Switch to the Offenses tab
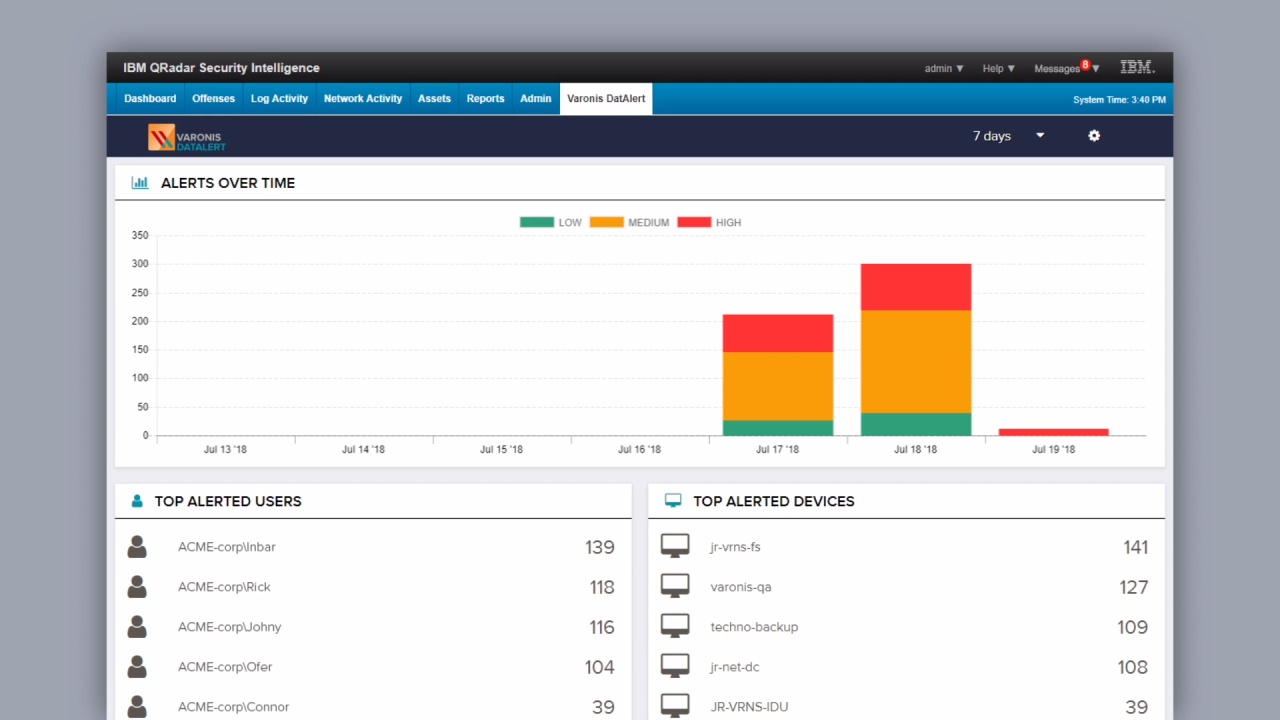 coord(213,98)
